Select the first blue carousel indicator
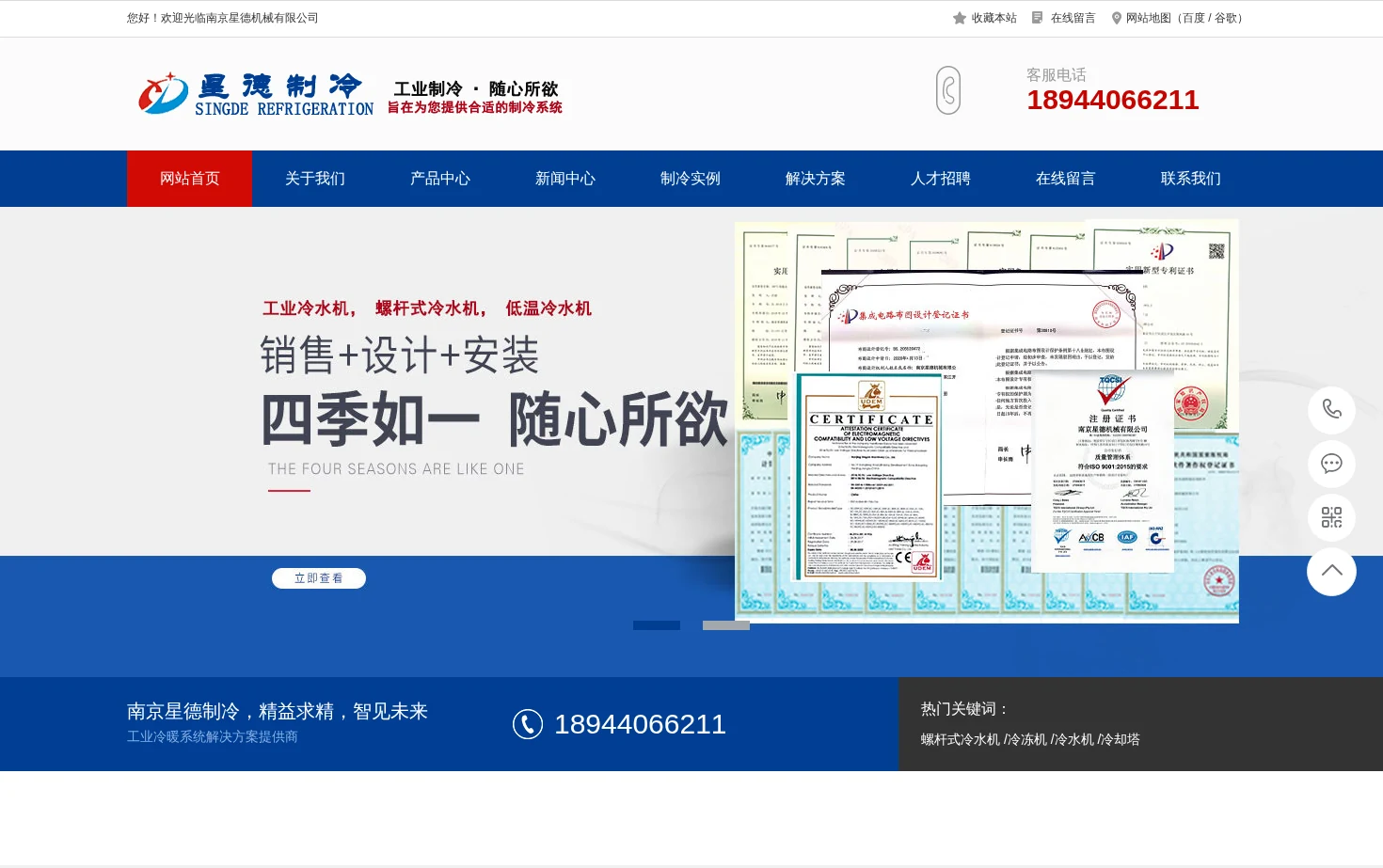The height and width of the screenshot is (868, 1383). click(x=657, y=625)
